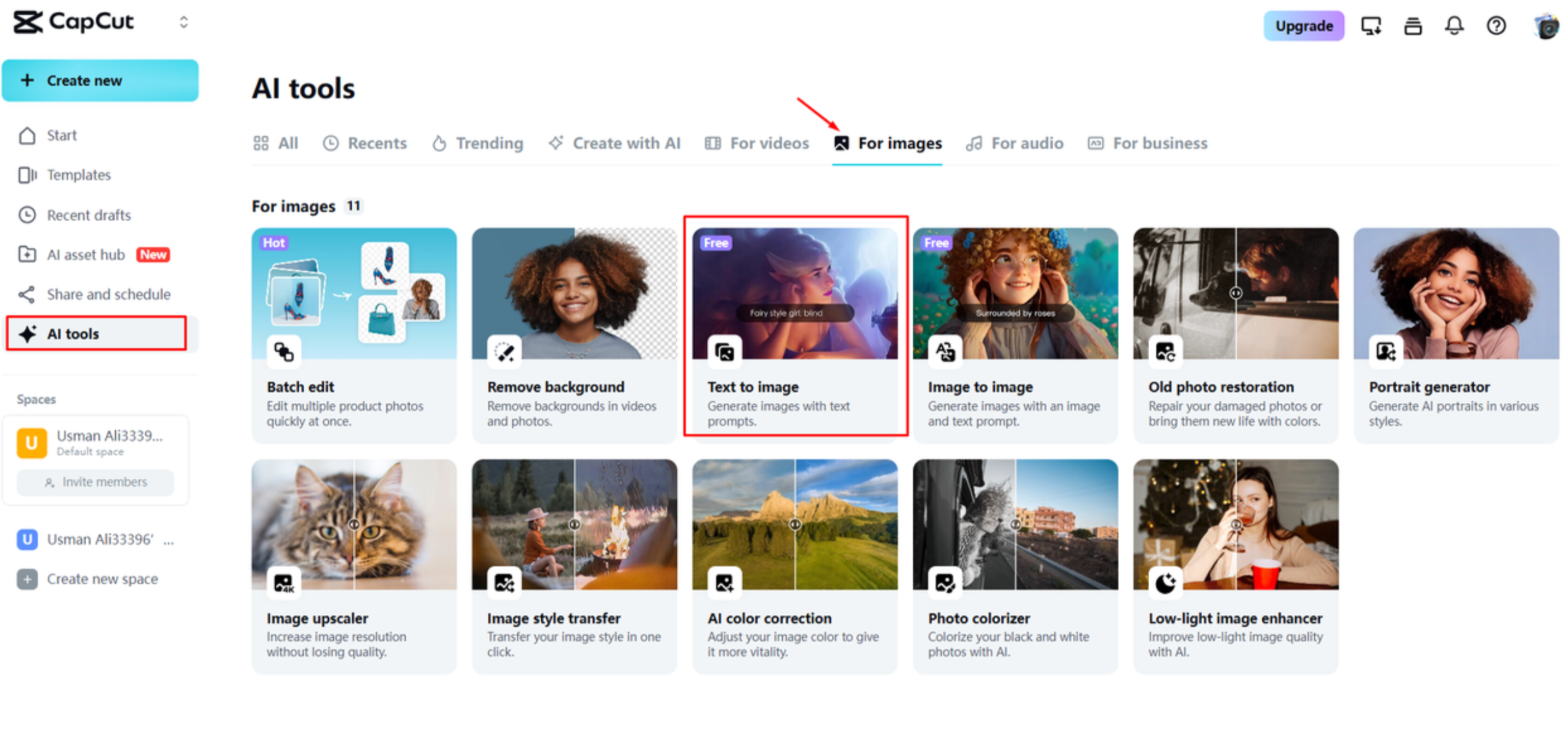The height and width of the screenshot is (748, 1568).
Task: Open the help question mark icon
Action: pyautogui.click(x=1495, y=25)
